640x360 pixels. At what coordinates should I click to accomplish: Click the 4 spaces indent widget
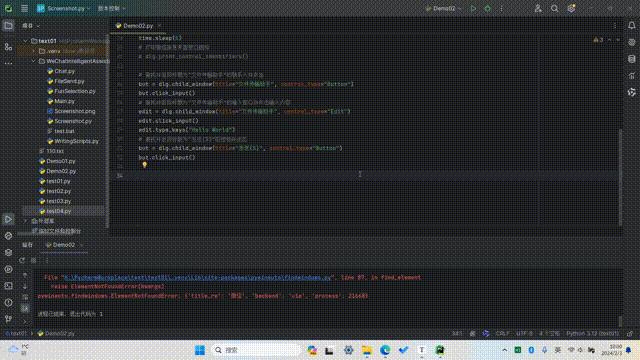tap(549, 333)
